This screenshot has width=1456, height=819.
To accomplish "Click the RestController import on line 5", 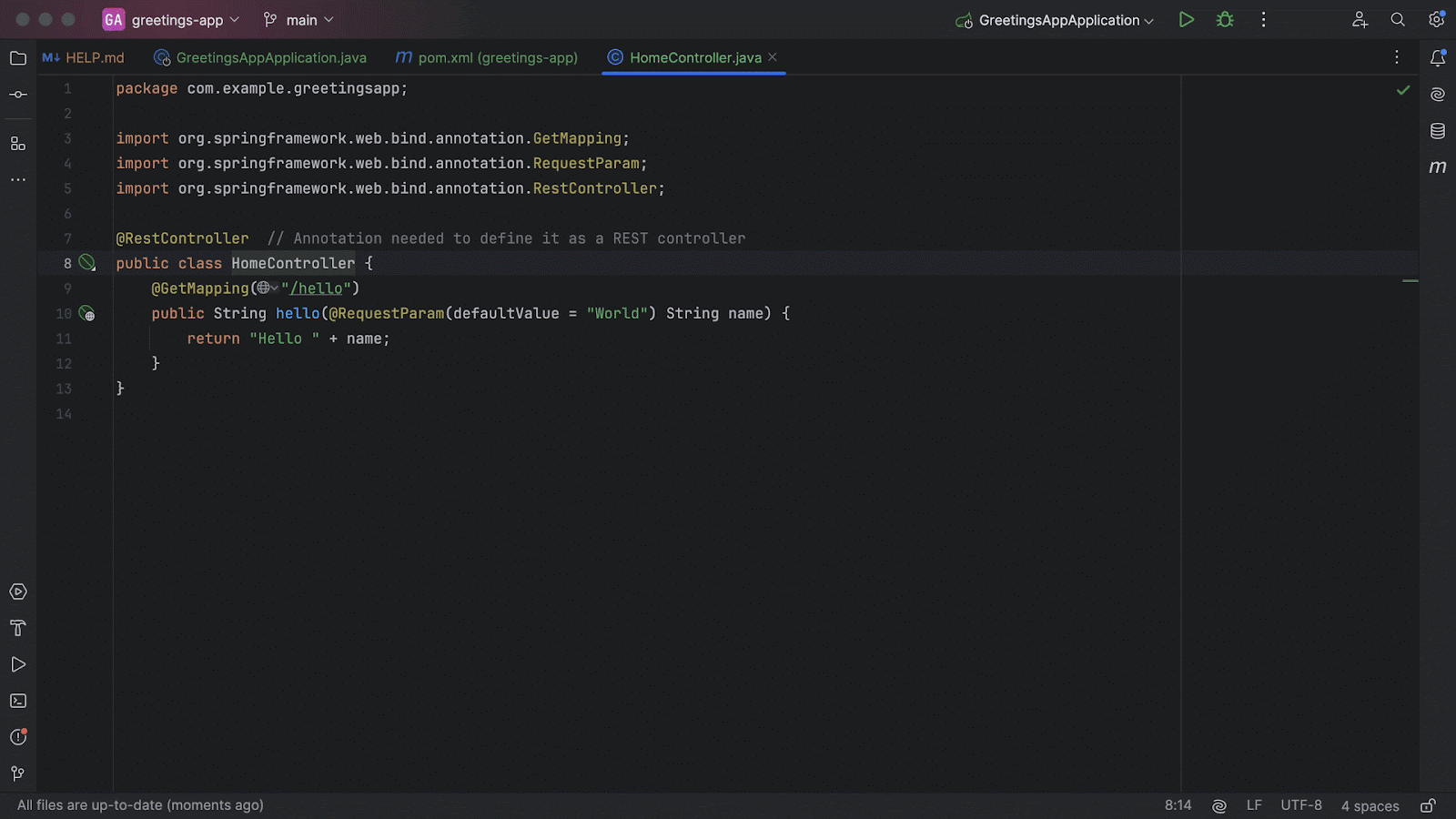I will (595, 188).
